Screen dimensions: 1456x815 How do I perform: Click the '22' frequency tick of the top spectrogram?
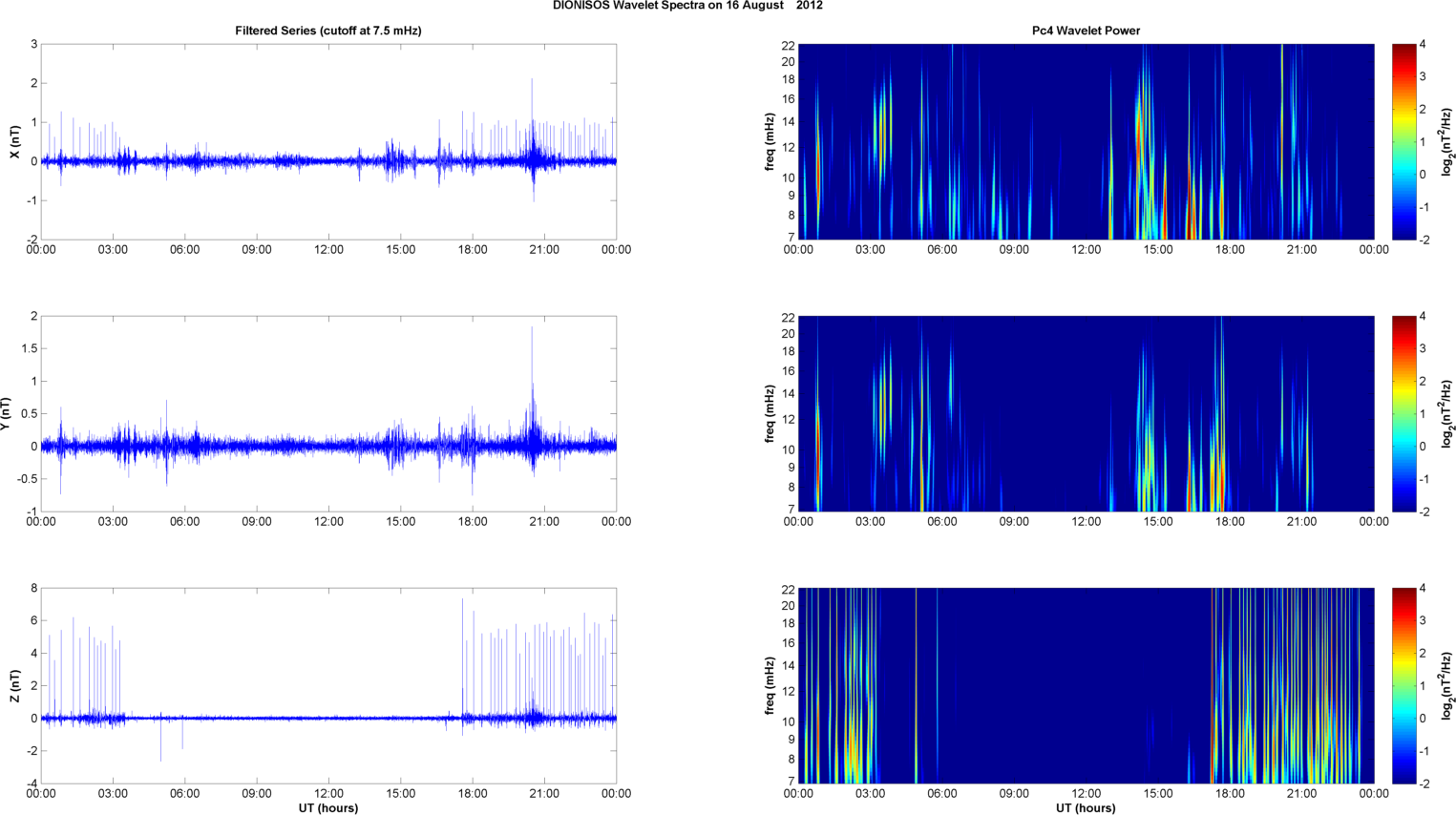pyautogui.click(x=789, y=45)
